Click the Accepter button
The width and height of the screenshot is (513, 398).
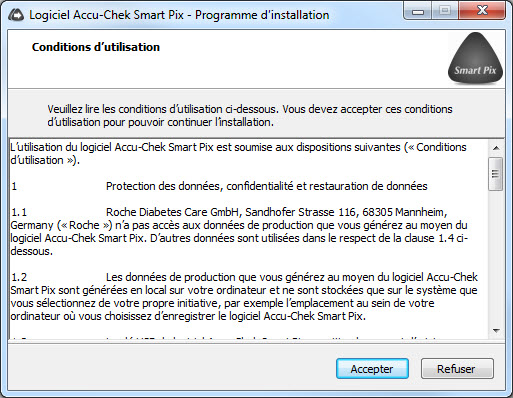tap(372, 369)
